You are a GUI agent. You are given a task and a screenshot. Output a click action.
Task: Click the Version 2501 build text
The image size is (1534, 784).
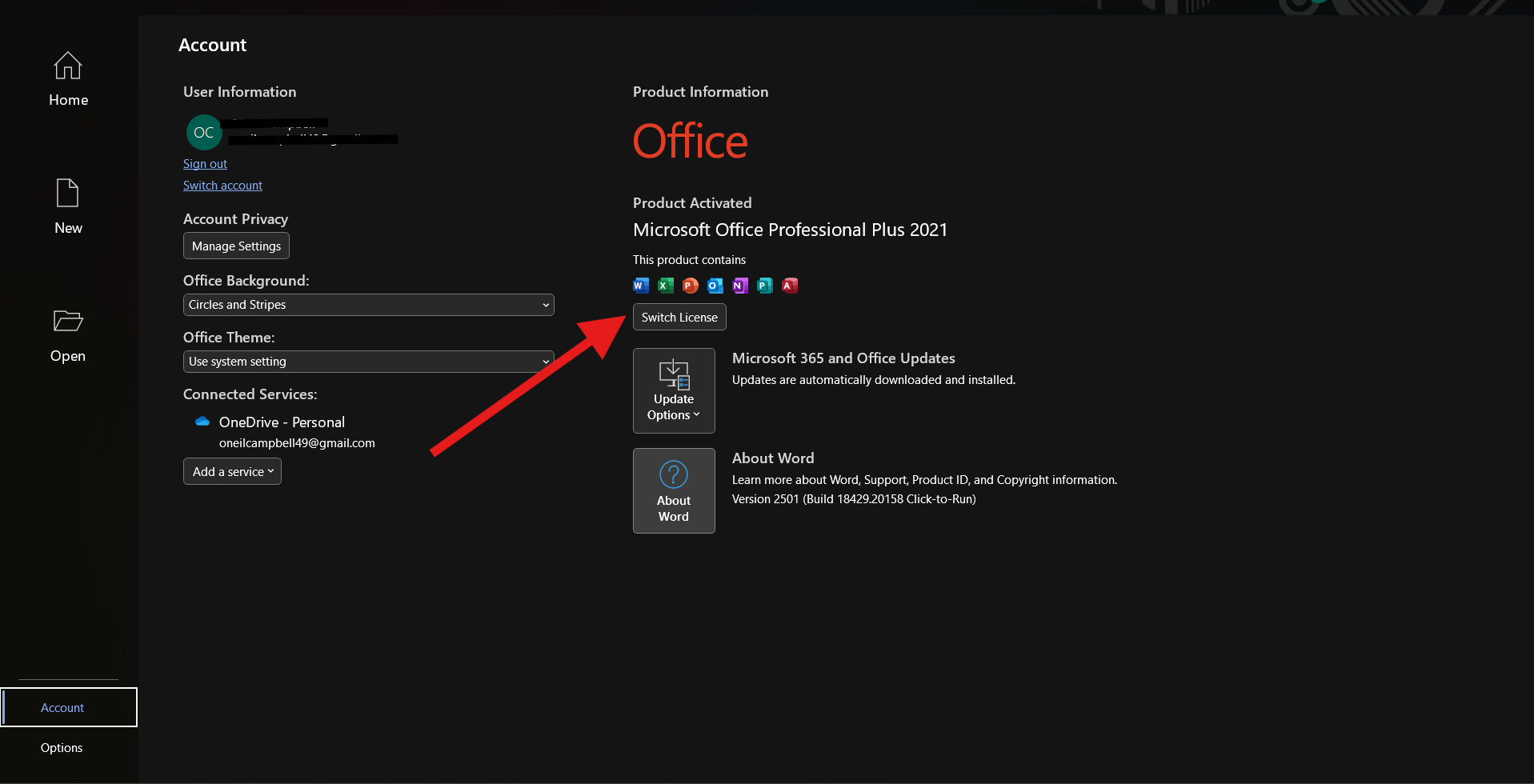pyautogui.click(x=854, y=499)
